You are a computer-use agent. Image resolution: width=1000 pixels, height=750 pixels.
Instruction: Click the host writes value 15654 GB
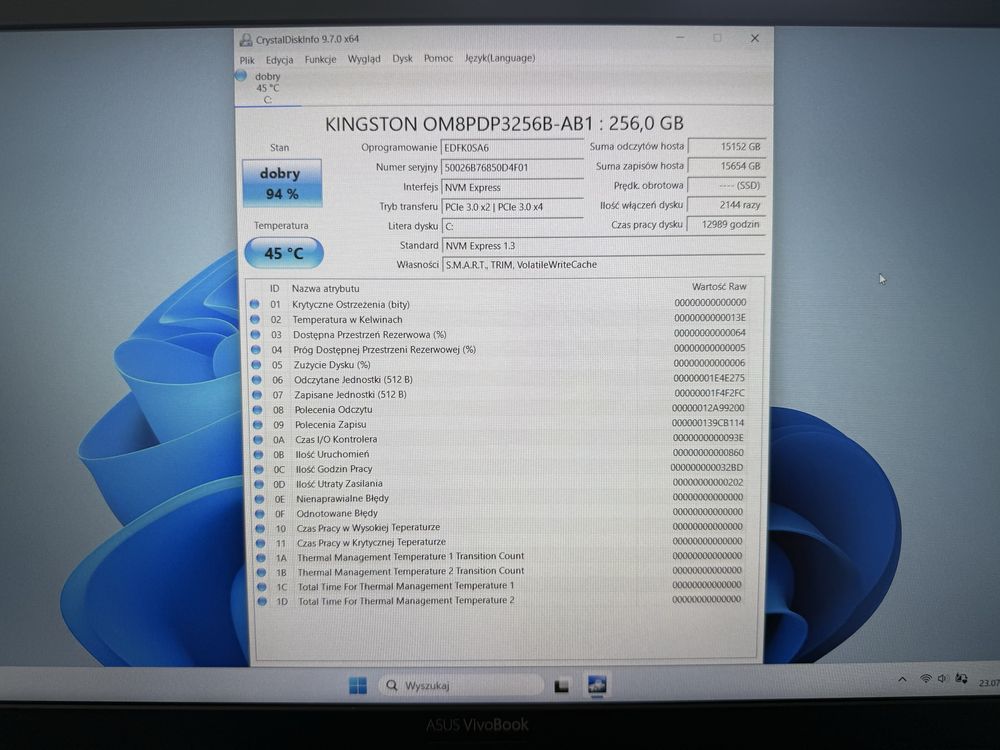click(726, 166)
